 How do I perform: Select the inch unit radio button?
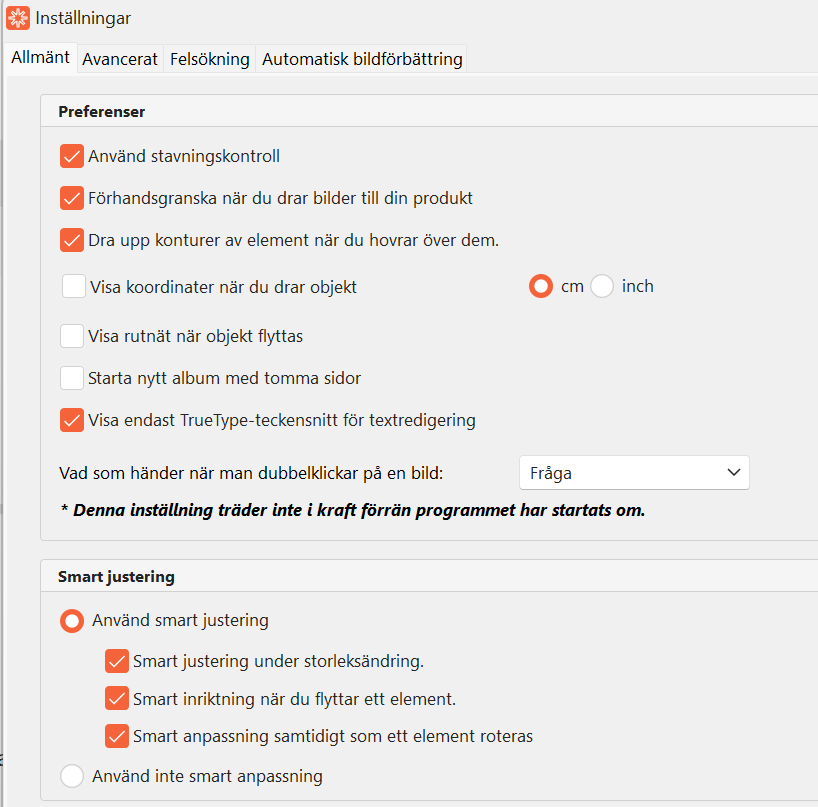click(x=601, y=285)
